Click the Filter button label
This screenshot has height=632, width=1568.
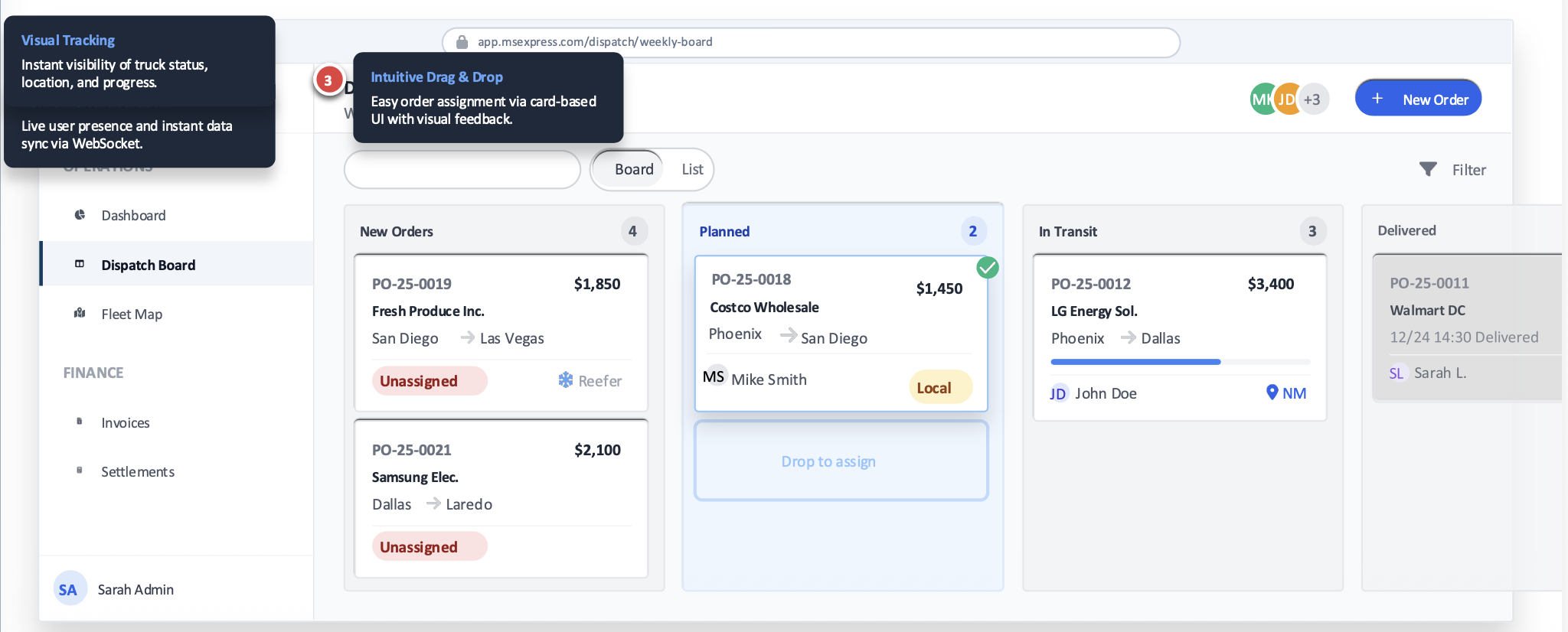pyautogui.click(x=1469, y=170)
